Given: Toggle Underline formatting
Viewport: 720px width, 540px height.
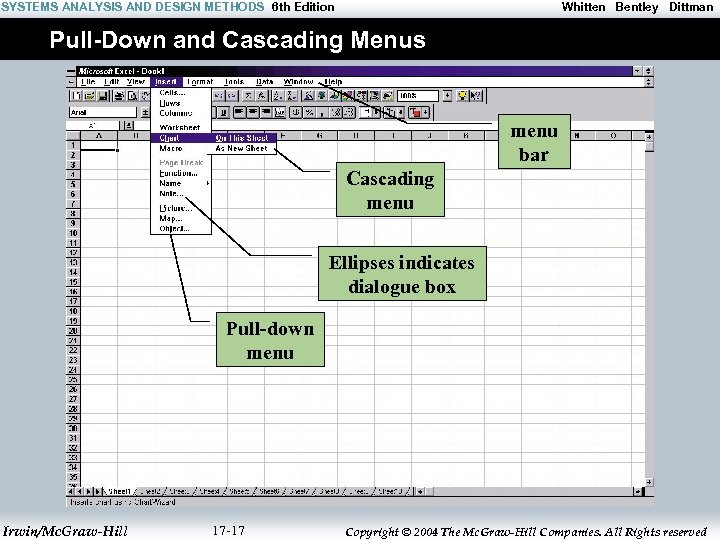Looking at the screenshot, I should [224, 112].
